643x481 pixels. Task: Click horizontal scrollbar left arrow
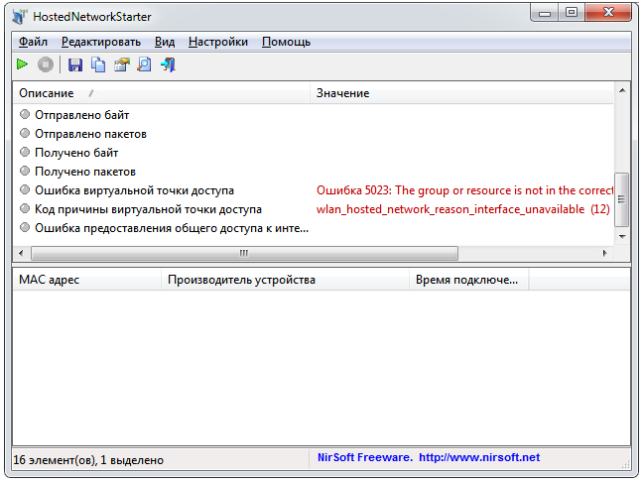coord(21,253)
